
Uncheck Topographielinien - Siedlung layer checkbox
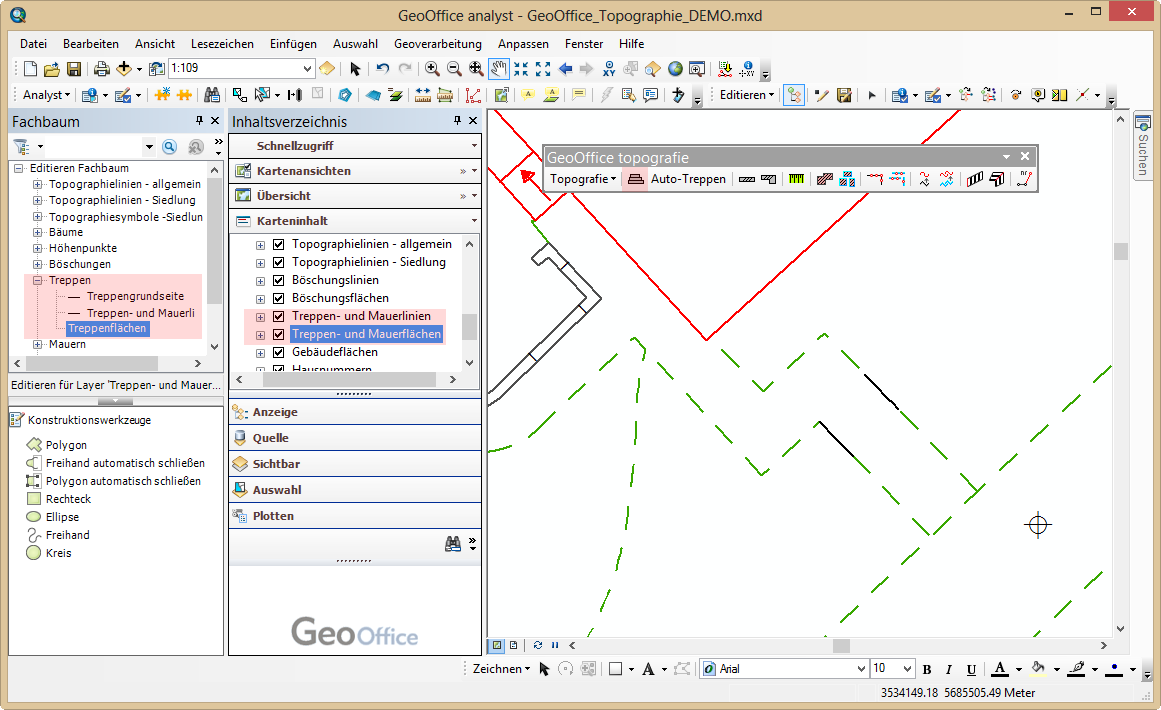[279, 262]
